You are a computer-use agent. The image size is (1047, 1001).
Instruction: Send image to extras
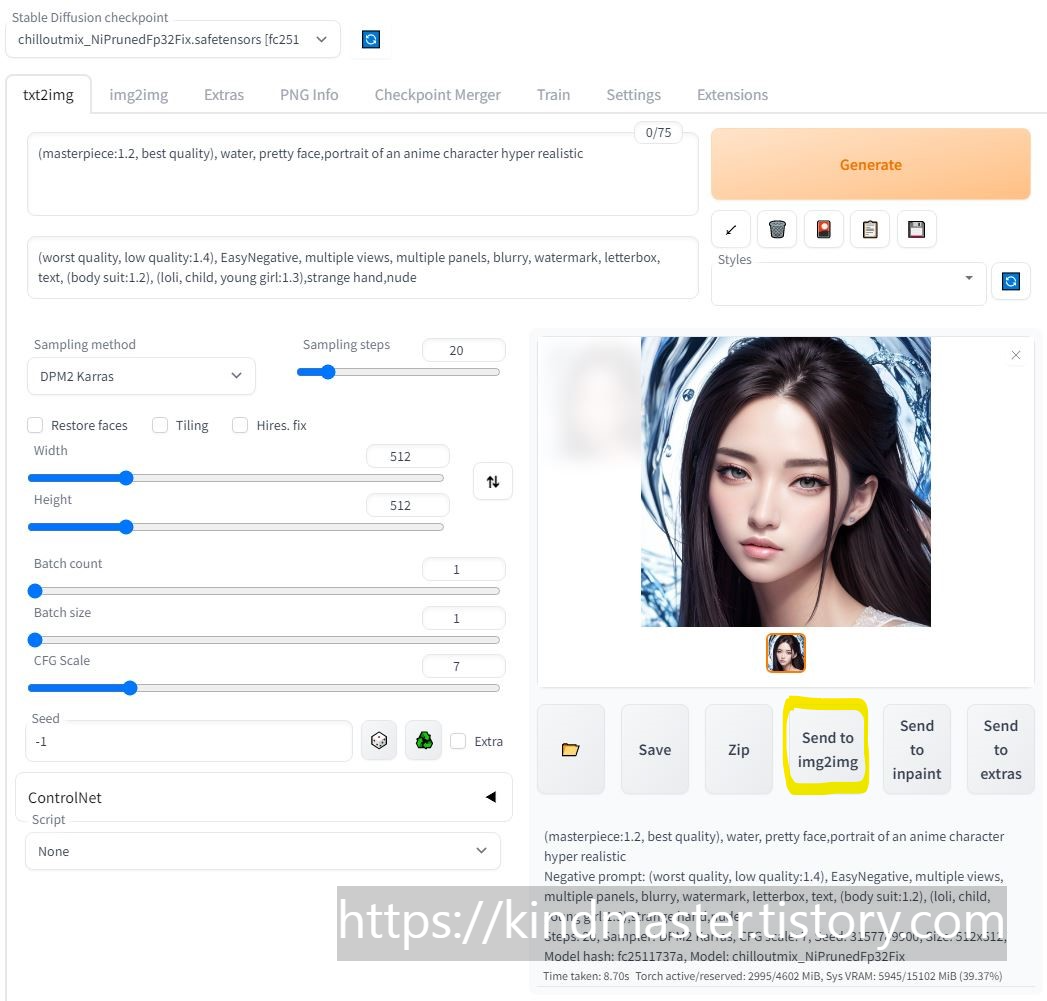coord(1000,749)
